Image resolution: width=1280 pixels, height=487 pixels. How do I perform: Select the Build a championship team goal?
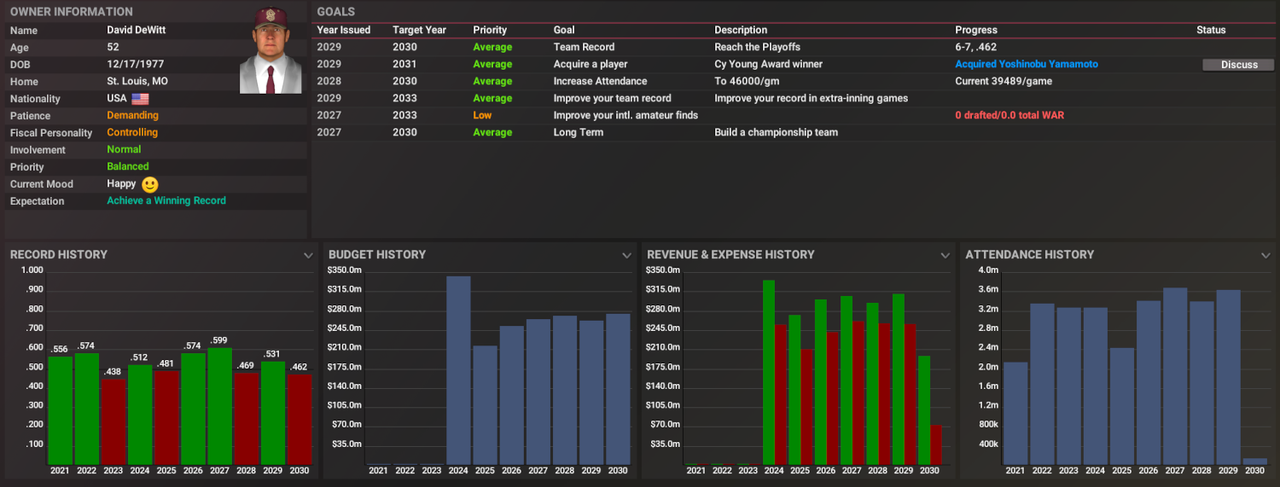795,132
